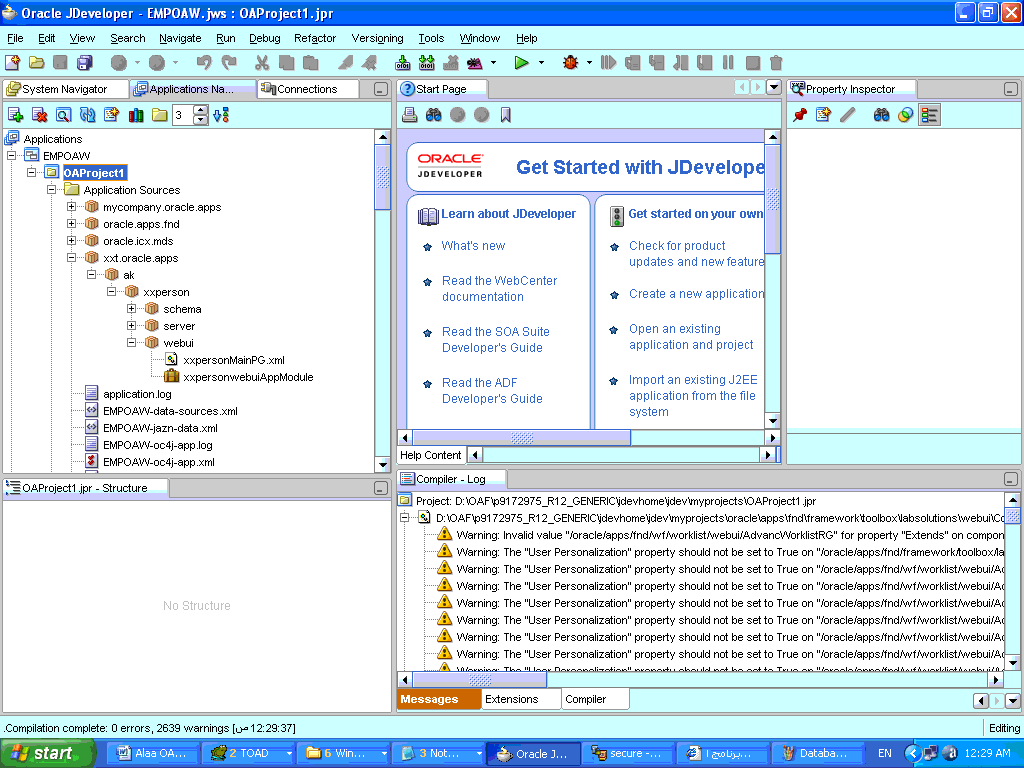Viewport: 1024px width, 768px height.
Task: Click the binoculars icon in Property Inspector toolbar
Action: [882, 116]
